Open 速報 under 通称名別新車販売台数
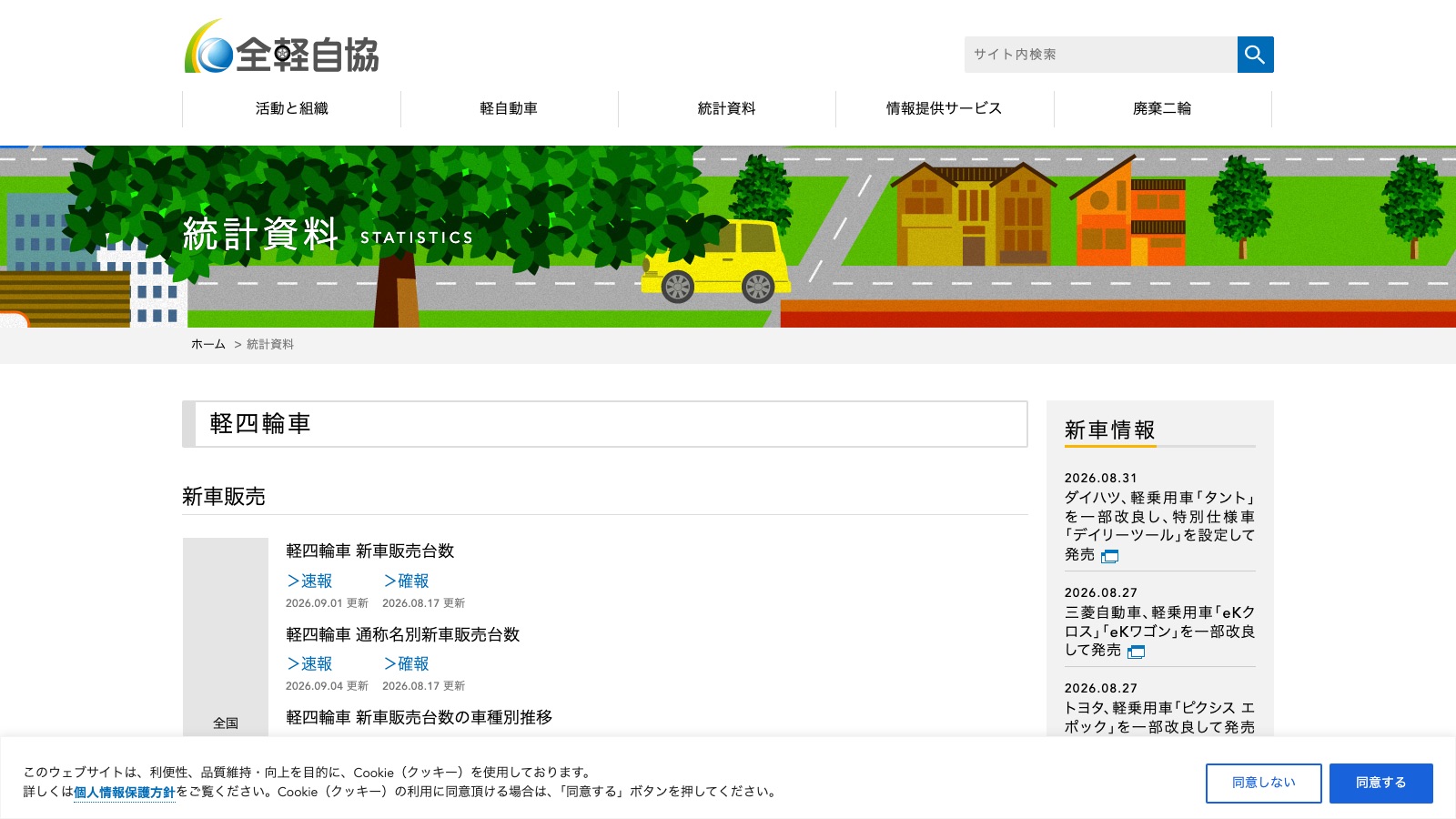 pyautogui.click(x=309, y=663)
